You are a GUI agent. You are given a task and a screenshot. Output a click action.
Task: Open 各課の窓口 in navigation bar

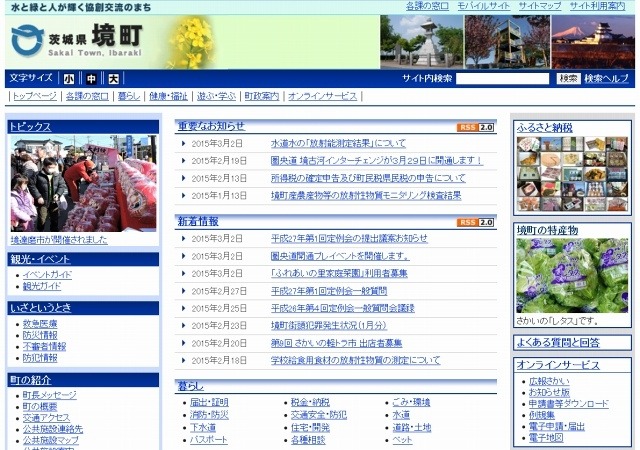[x=87, y=96]
